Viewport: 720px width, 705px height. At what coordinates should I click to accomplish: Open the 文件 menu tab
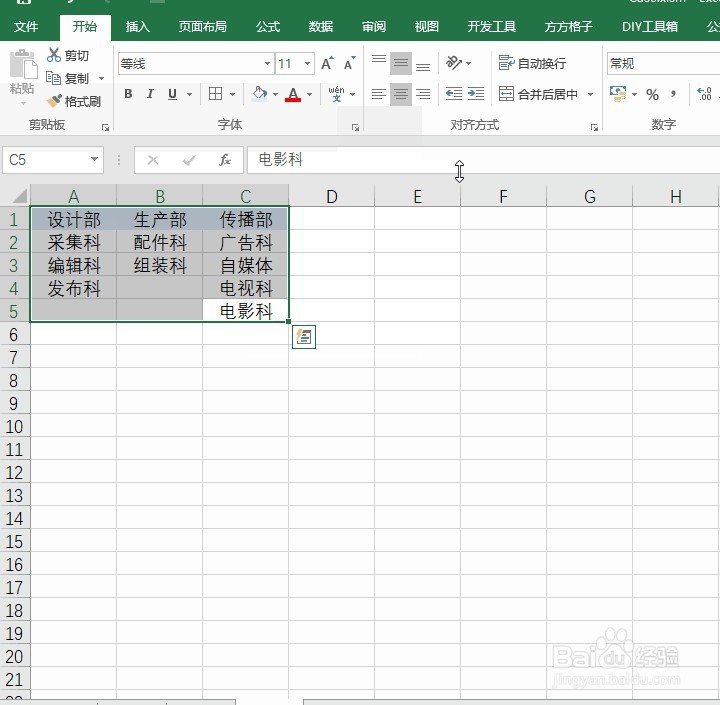point(26,27)
